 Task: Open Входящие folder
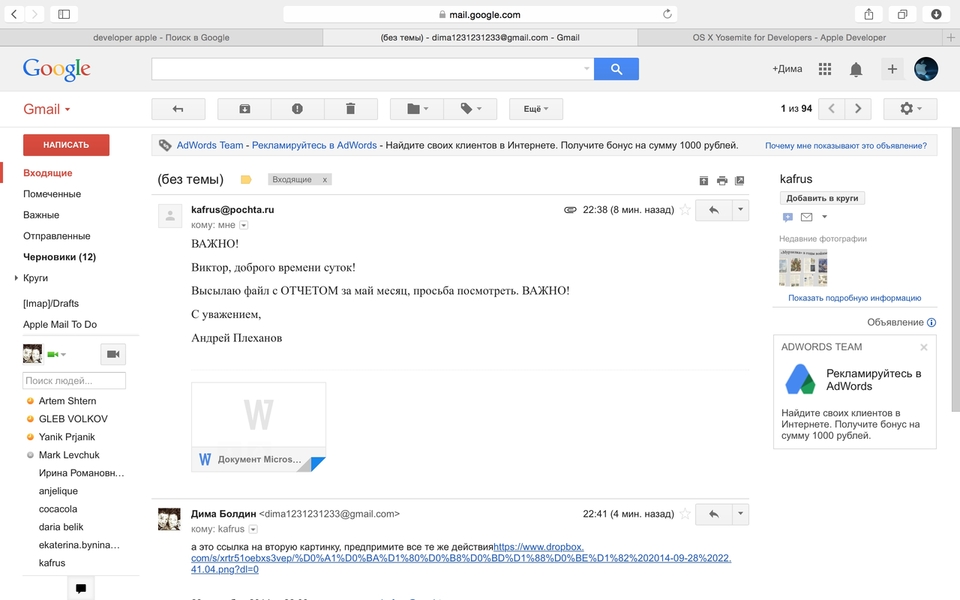click(x=48, y=173)
